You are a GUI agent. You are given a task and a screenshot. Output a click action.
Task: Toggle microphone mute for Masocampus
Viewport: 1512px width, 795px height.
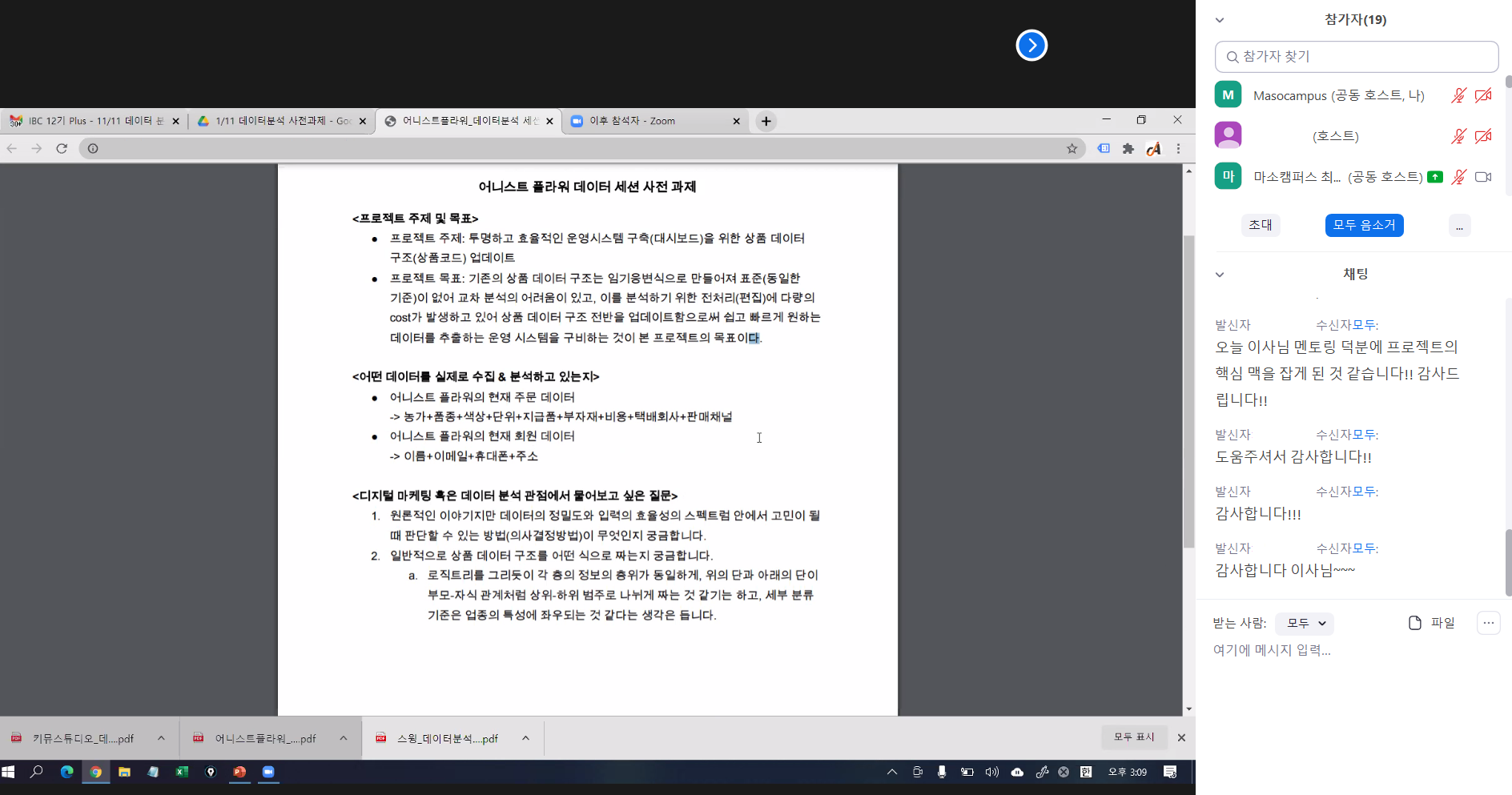[1458, 95]
